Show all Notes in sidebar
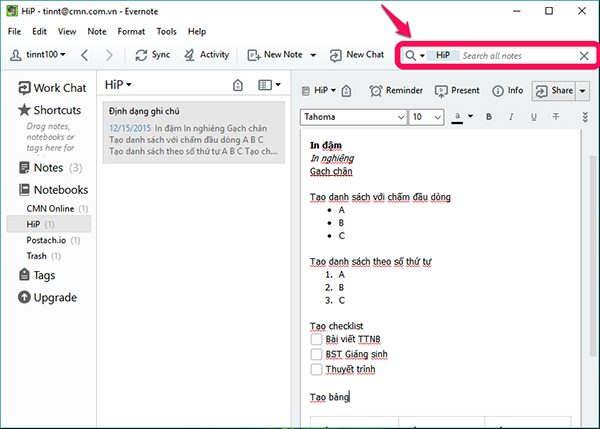The height and width of the screenshot is (429, 600). (x=50, y=168)
